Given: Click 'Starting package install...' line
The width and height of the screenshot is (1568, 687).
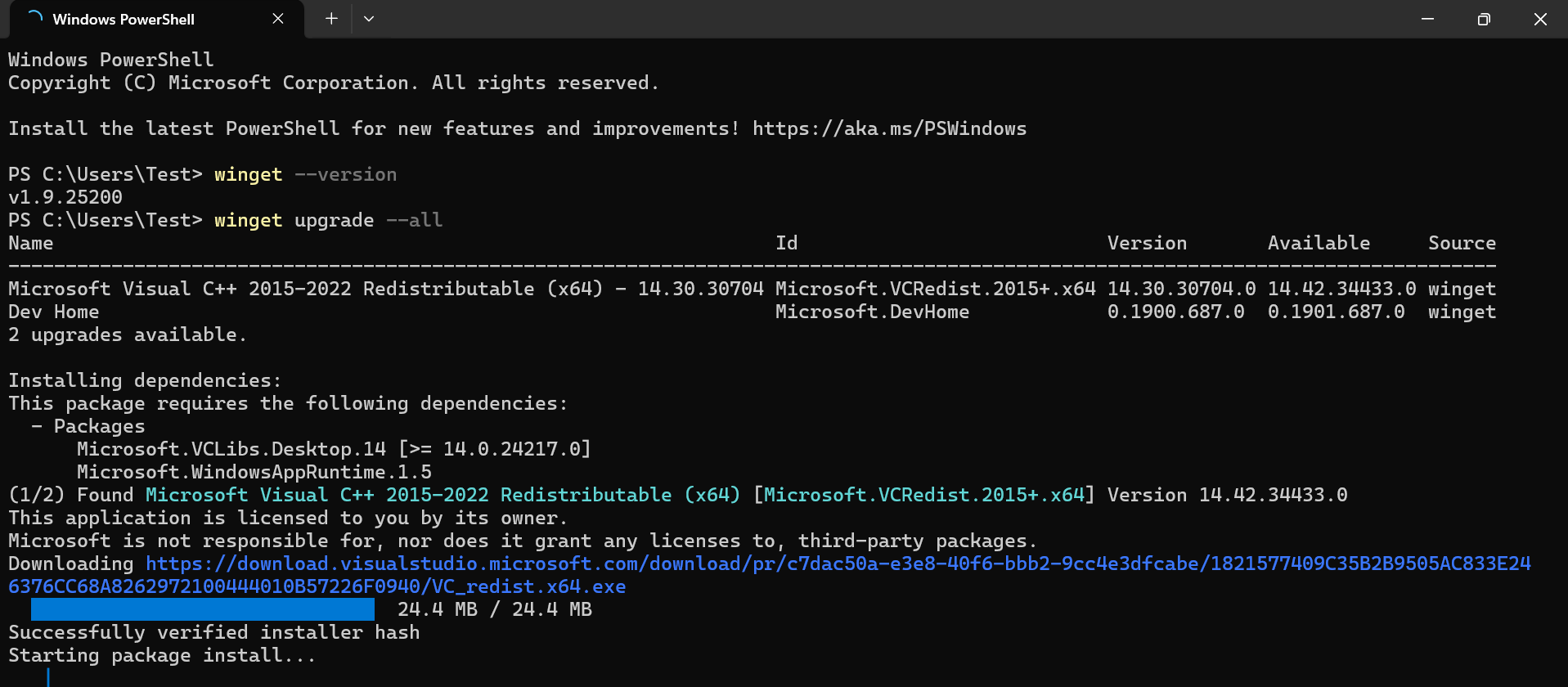Looking at the screenshot, I should pos(162,655).
